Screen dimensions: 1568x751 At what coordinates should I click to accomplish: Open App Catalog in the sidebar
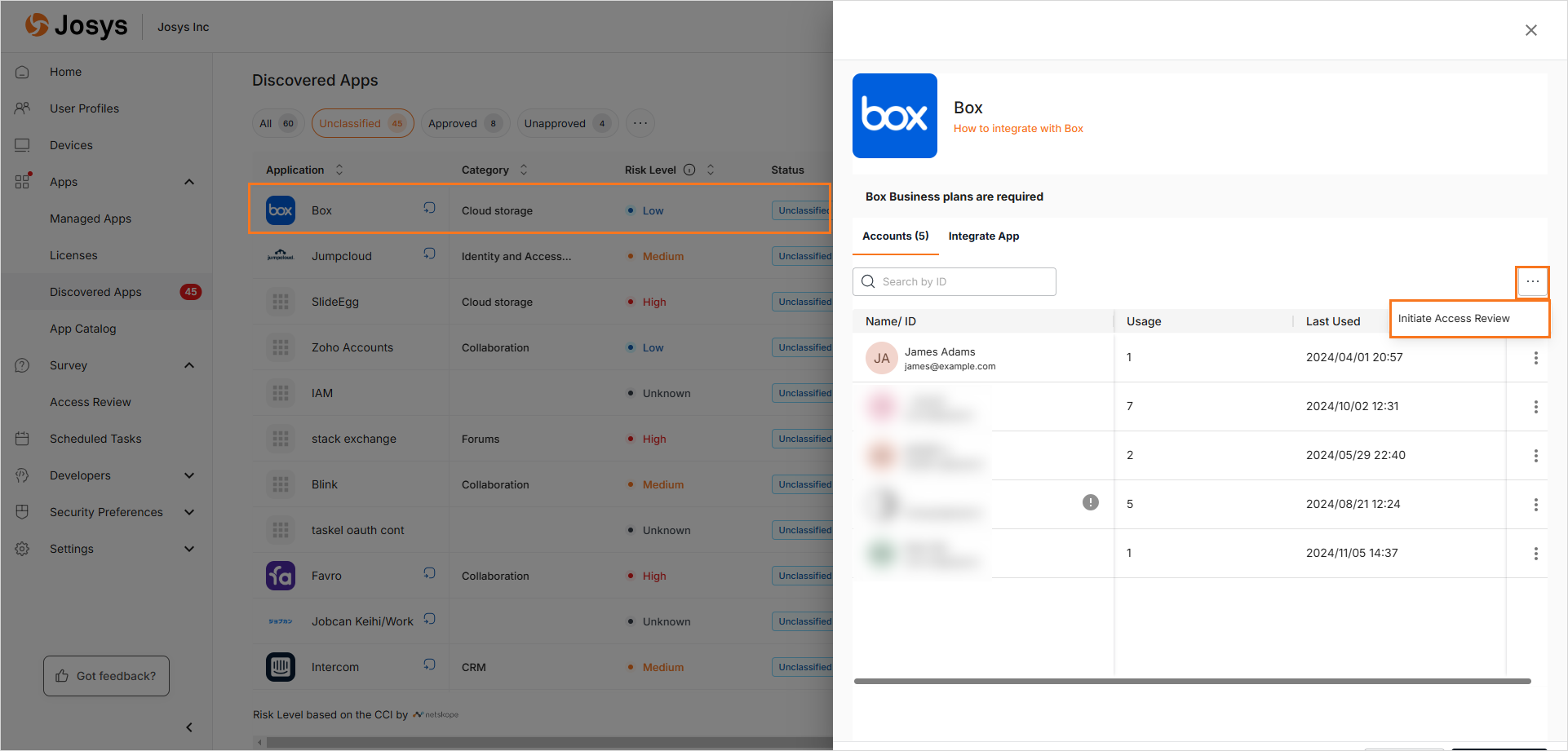83,329
